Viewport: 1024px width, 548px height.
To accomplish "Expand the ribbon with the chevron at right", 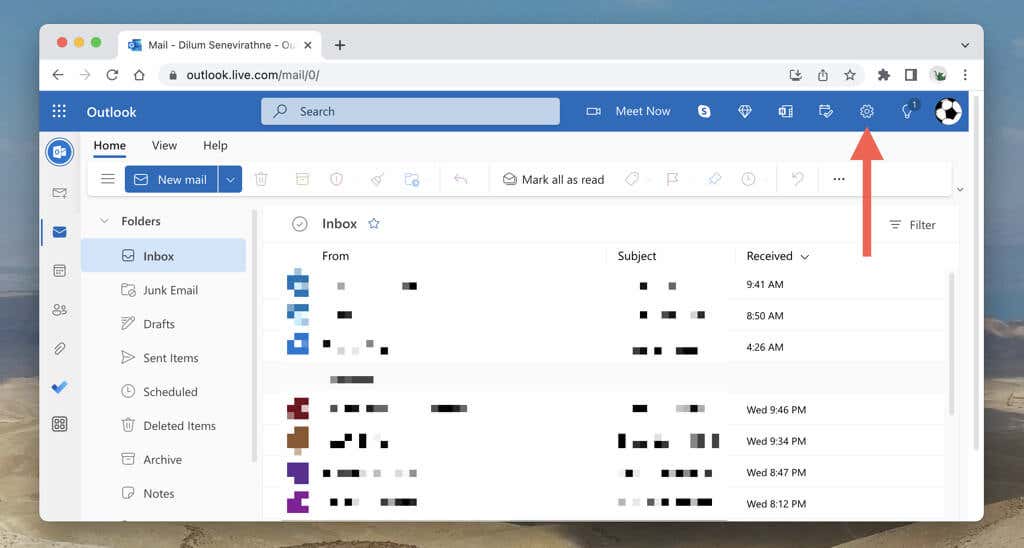I will coord(960,189).
